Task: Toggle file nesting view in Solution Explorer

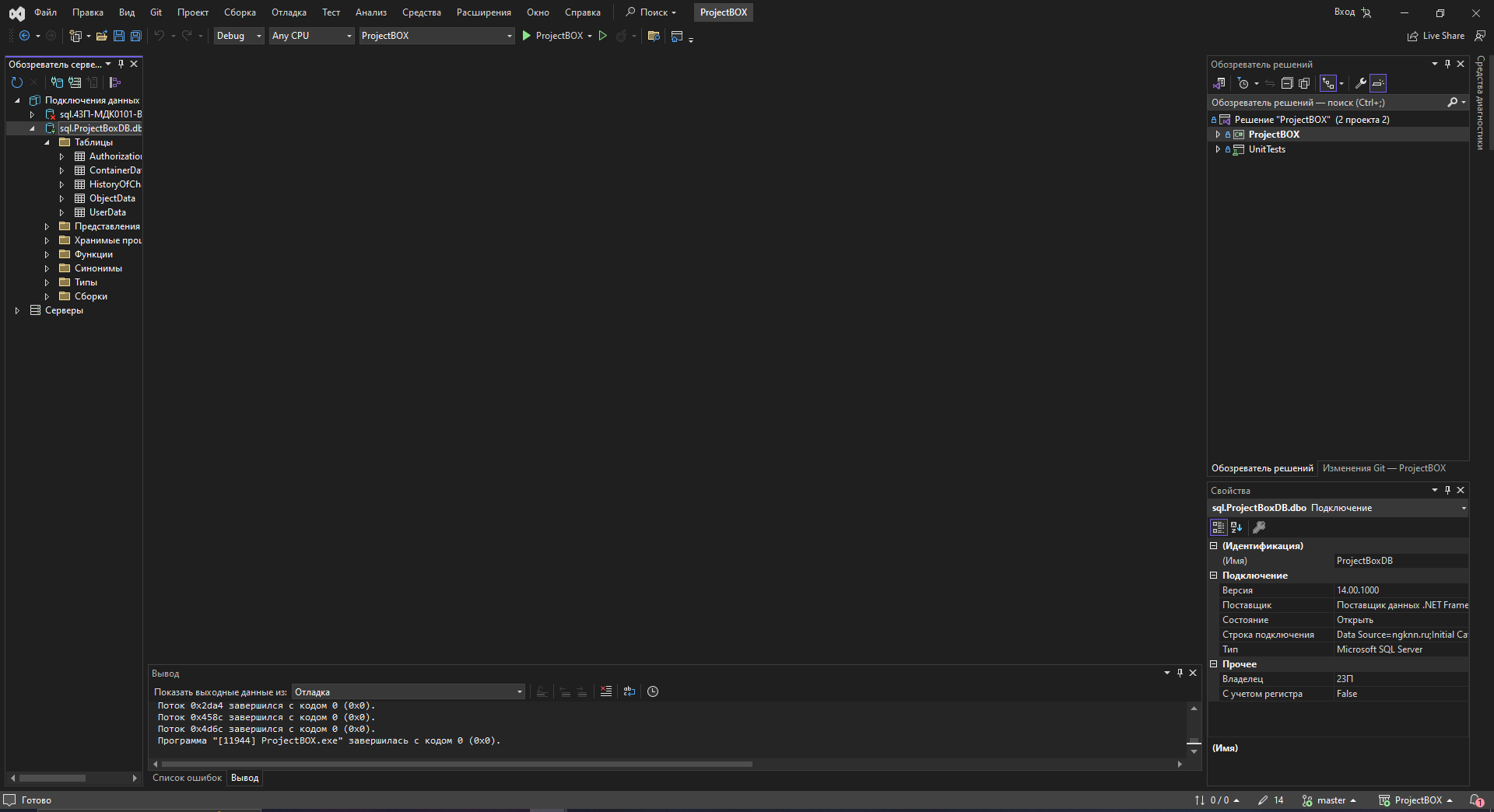Action: [1328, 83]
